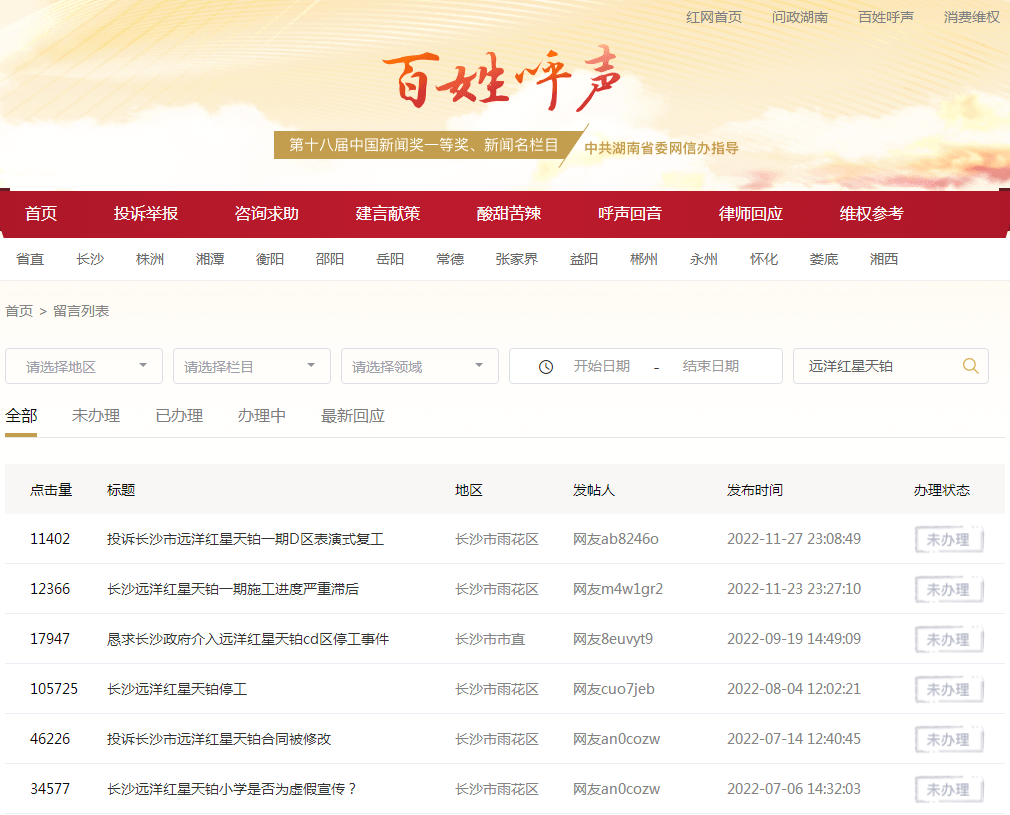Click the 未办理 status button on the first row
The height and width of the screenshot is (815, 1010).
click(947, 539)
